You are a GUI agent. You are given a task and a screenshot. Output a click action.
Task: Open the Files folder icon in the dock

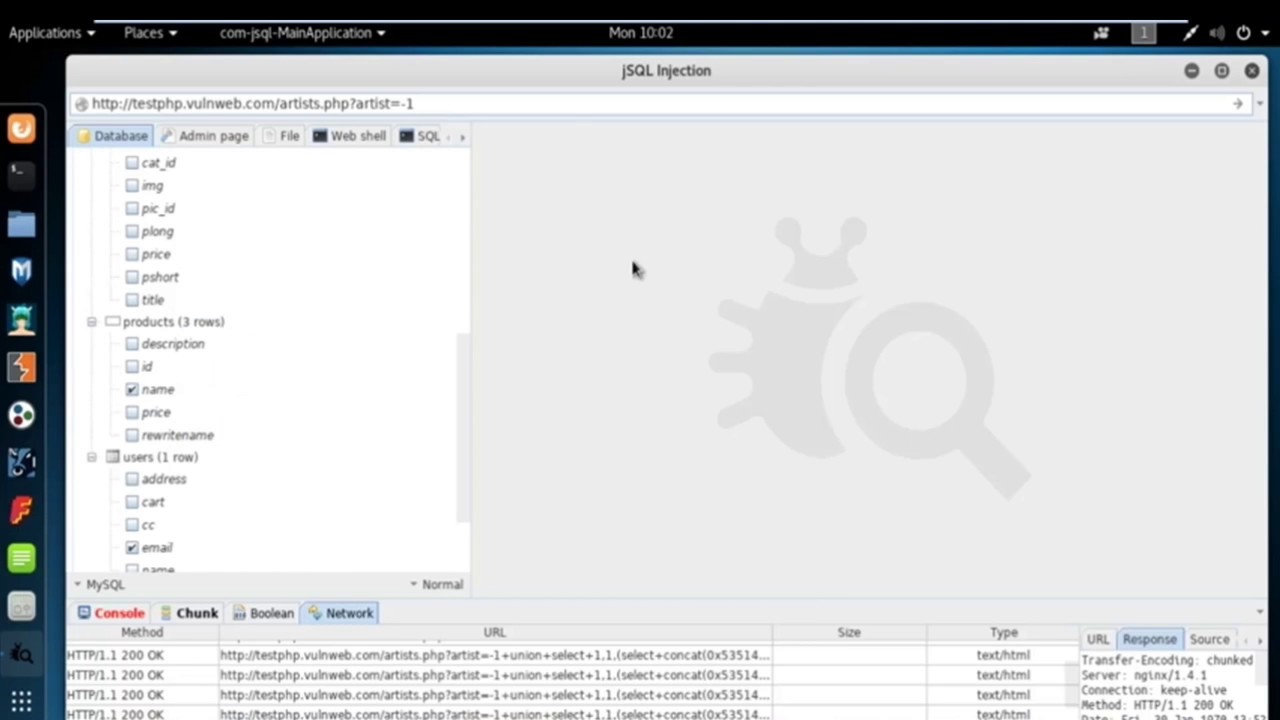[x=21, y=223]
